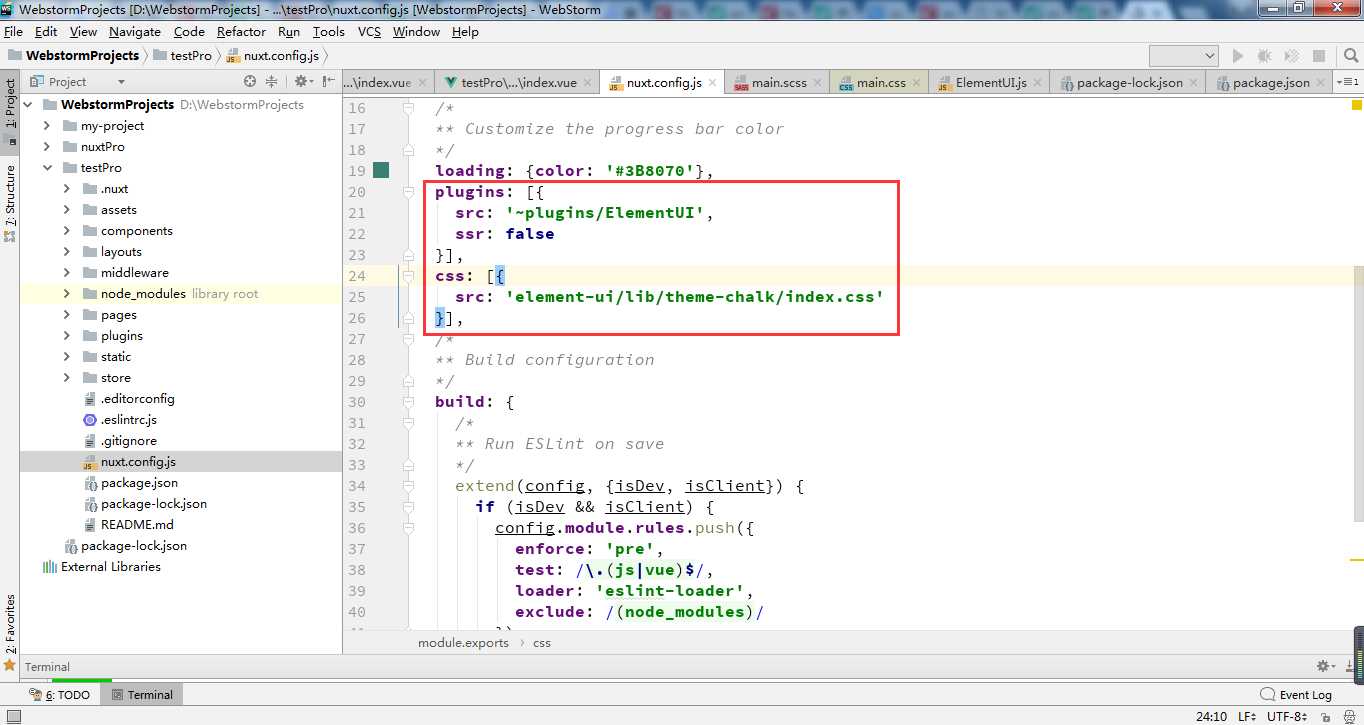The image size is (1364, 725).
Task: Click Scroll from Source target icon
Action: tap(250, 82)
